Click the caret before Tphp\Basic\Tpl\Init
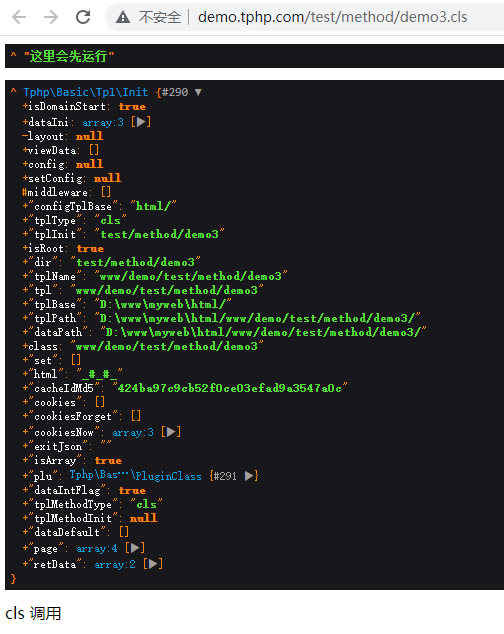 point(14,91)
